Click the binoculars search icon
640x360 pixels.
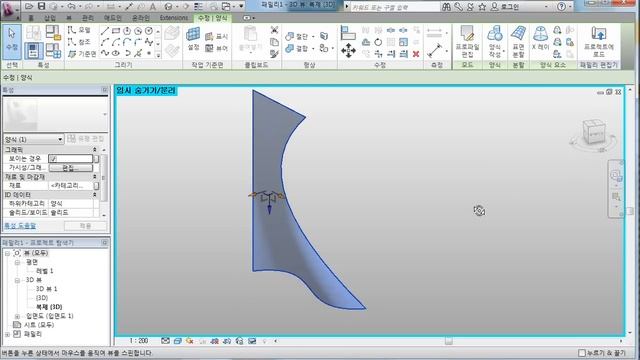pyautogui.click(x=447, y=7)
